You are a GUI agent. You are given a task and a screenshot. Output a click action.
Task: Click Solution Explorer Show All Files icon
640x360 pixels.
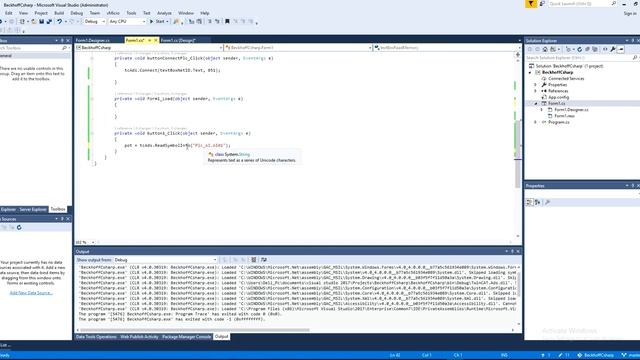click(595, 49)
